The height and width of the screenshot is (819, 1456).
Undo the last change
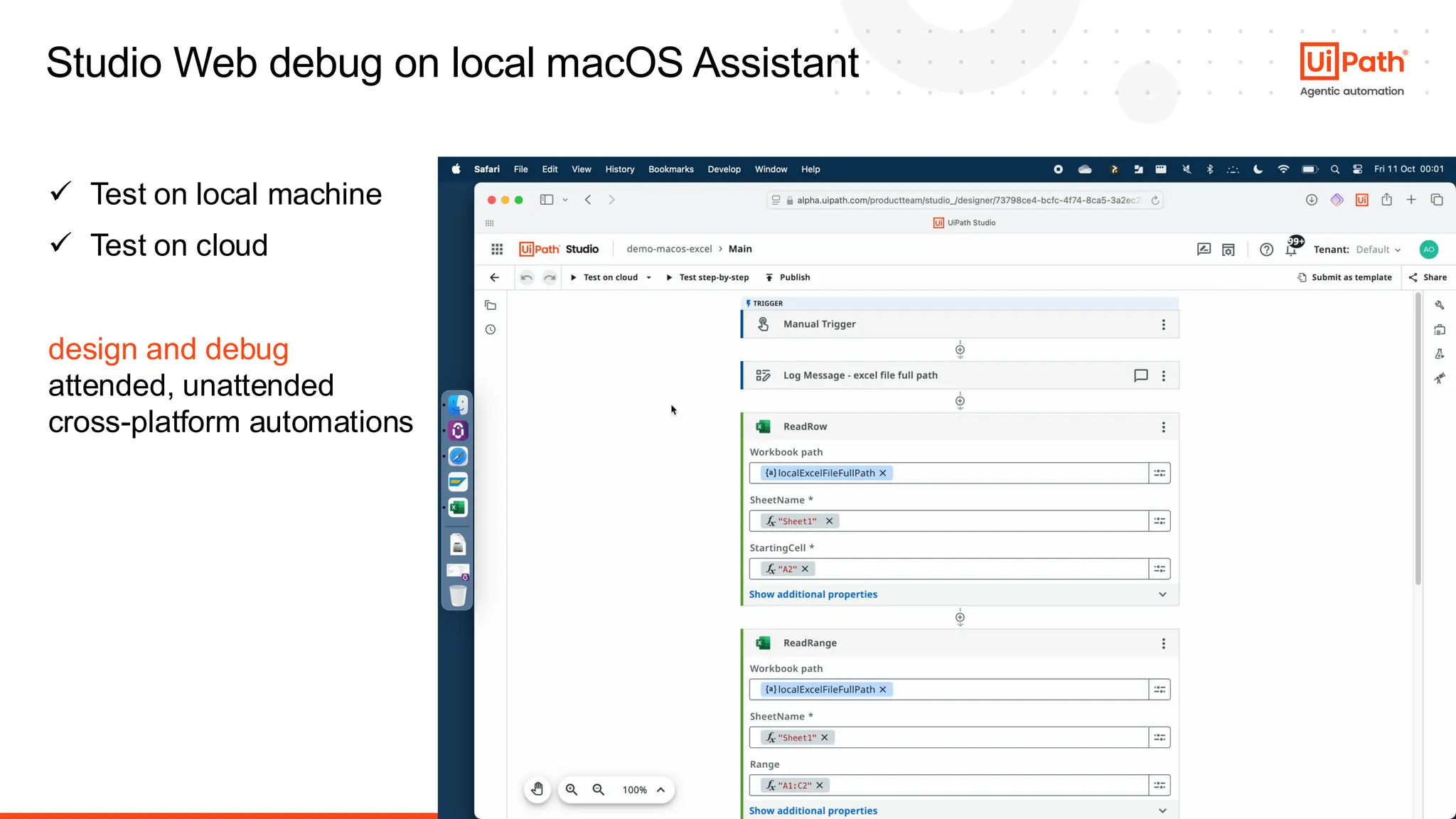point(527,277)
